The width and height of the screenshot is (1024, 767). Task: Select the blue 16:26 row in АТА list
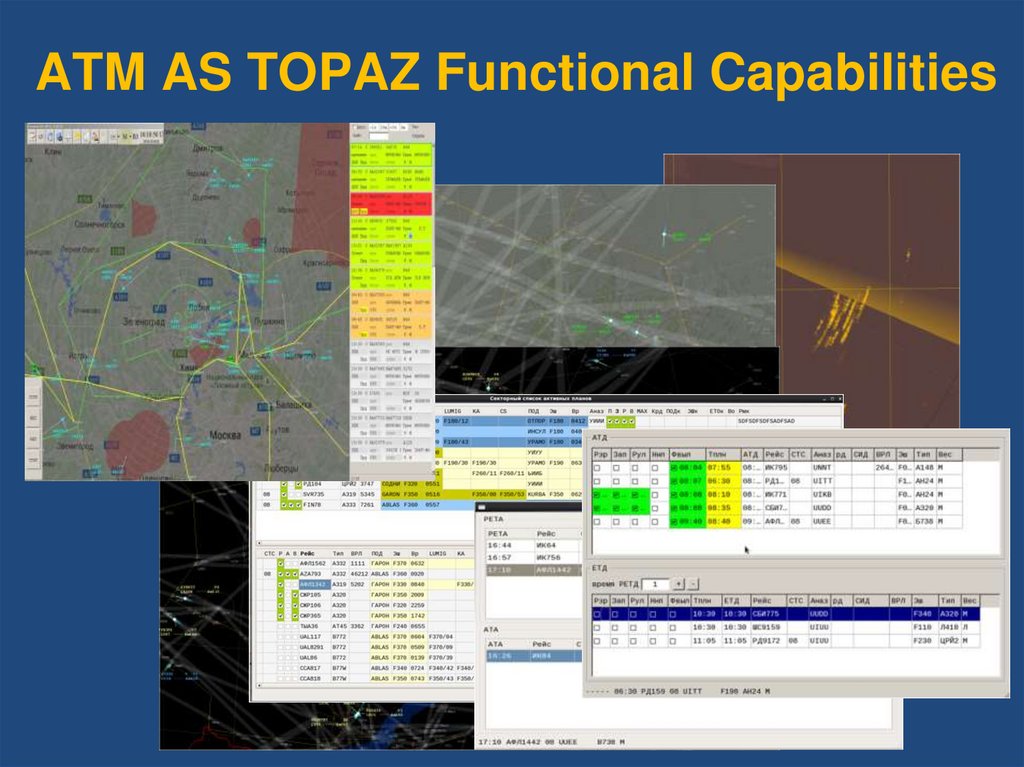533,655
